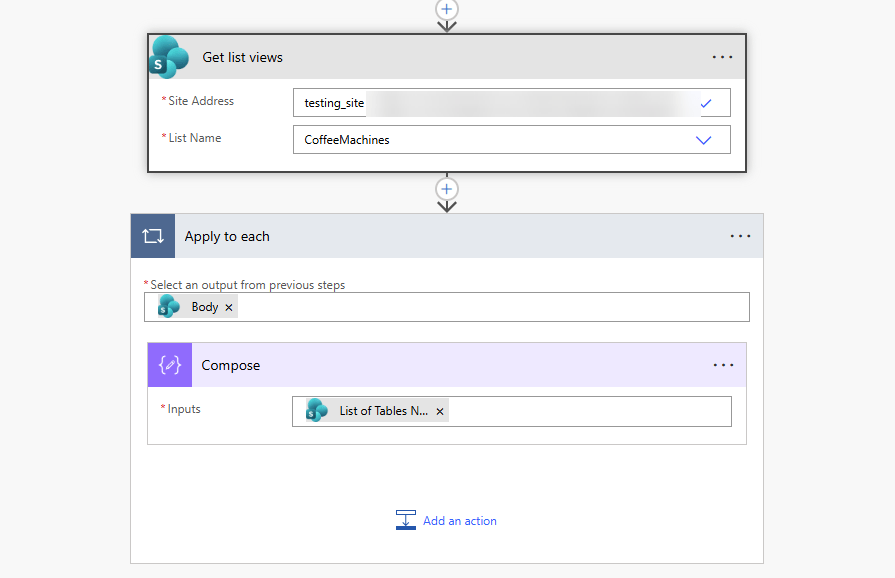
Task: Click the SharePoint icon on Get list views
Action: pos(169,57)
